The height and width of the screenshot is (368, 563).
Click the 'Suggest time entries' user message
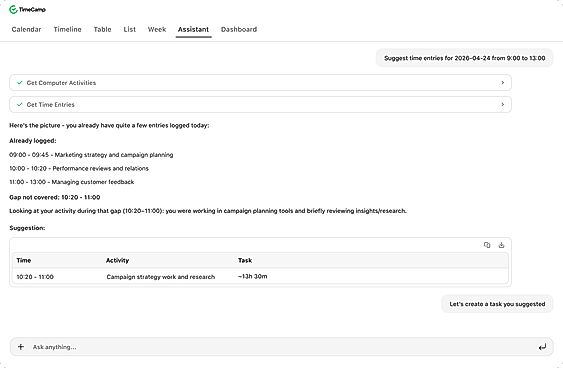(465, 58)
